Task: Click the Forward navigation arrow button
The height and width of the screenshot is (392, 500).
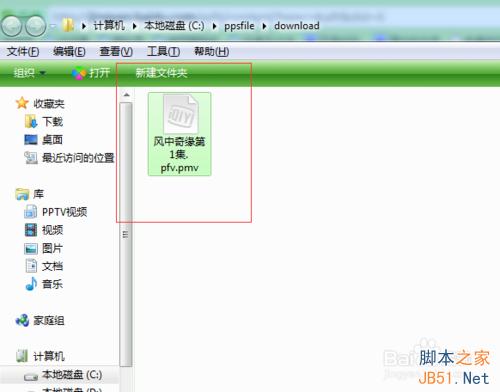Action: click(x=36, y=26)
